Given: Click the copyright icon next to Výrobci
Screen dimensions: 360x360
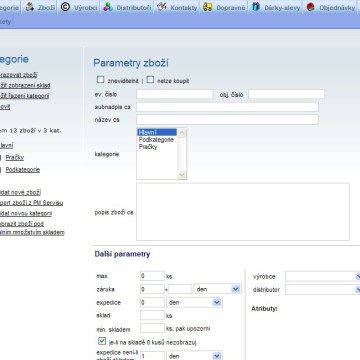Looking at the screenshot, I should click(65, 6).
